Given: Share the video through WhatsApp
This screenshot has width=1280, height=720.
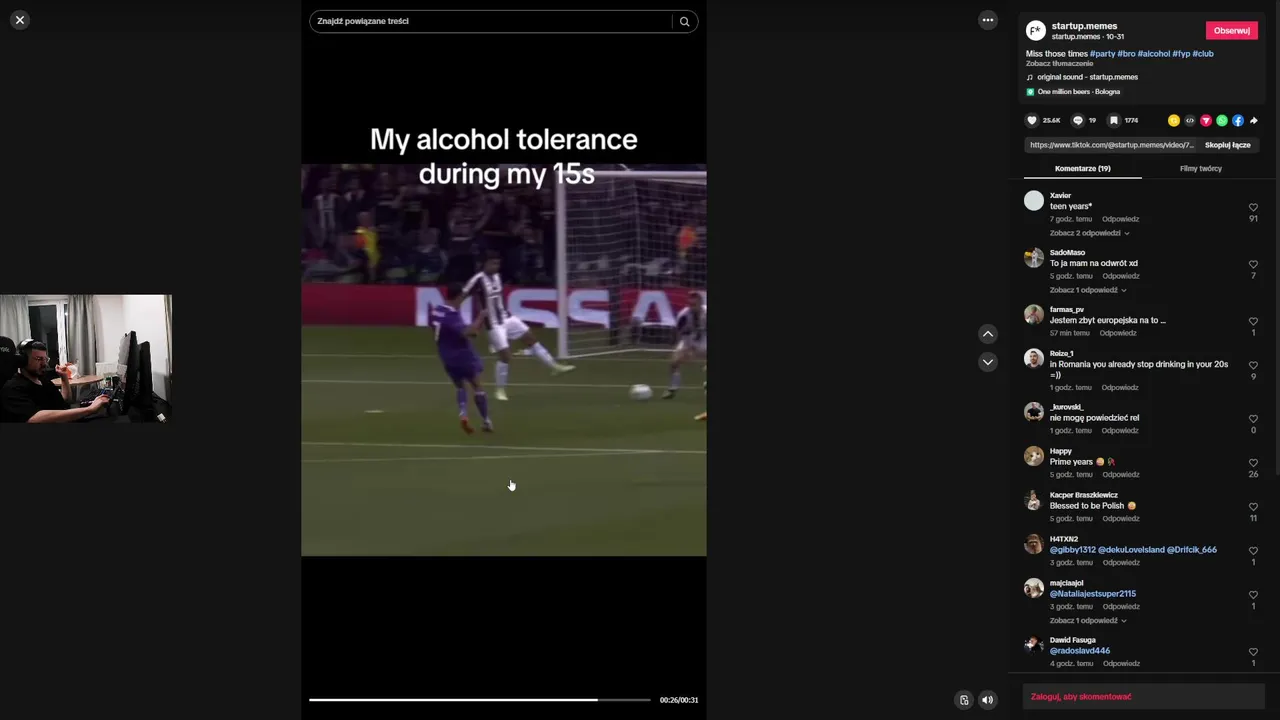Looking at the screenshot, I should [1222, 121].
